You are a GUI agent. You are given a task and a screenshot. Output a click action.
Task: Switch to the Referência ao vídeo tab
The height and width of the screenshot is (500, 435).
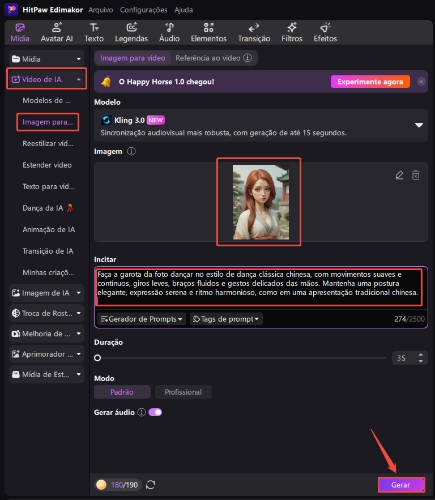click(x=213, y=58)
